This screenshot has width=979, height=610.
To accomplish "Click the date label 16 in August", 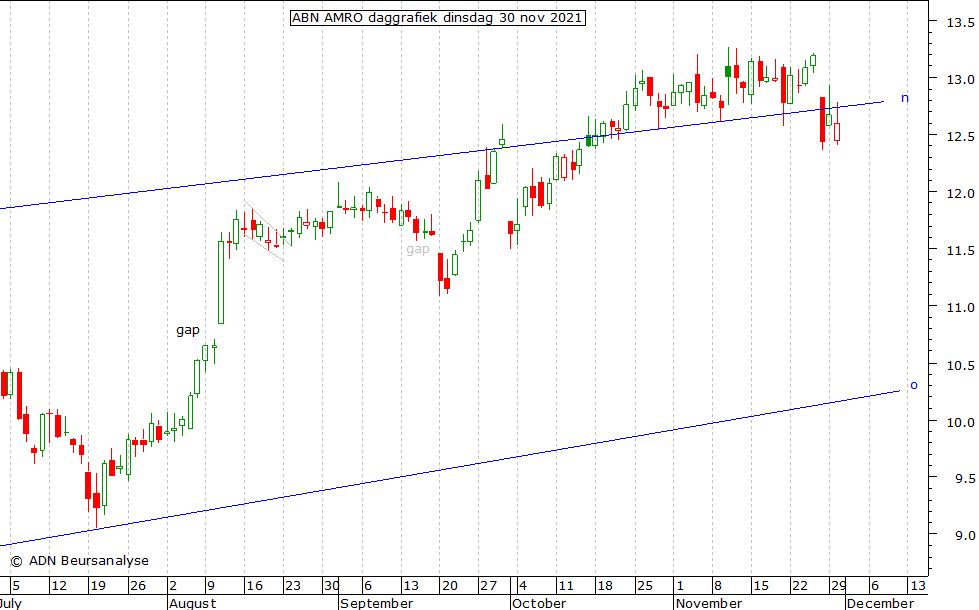I will pyautogui.click(x=254, y=586).
